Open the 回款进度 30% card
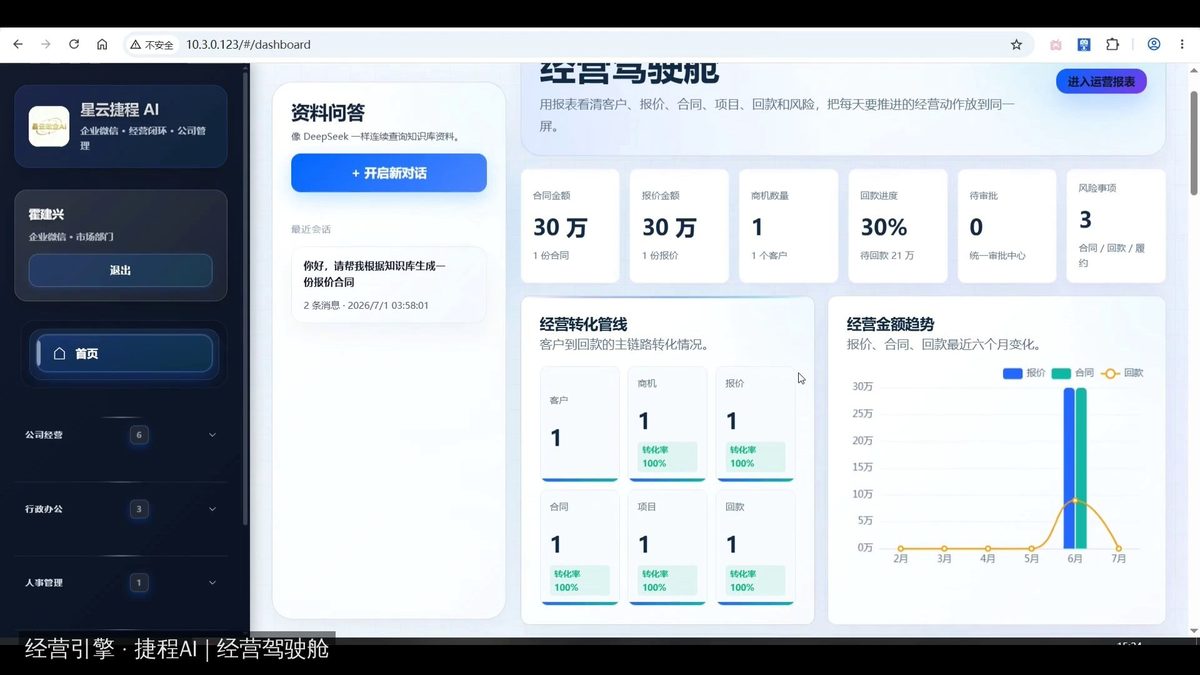The image size is (1200, 675). pyautogui.click(x=897, y=226)
